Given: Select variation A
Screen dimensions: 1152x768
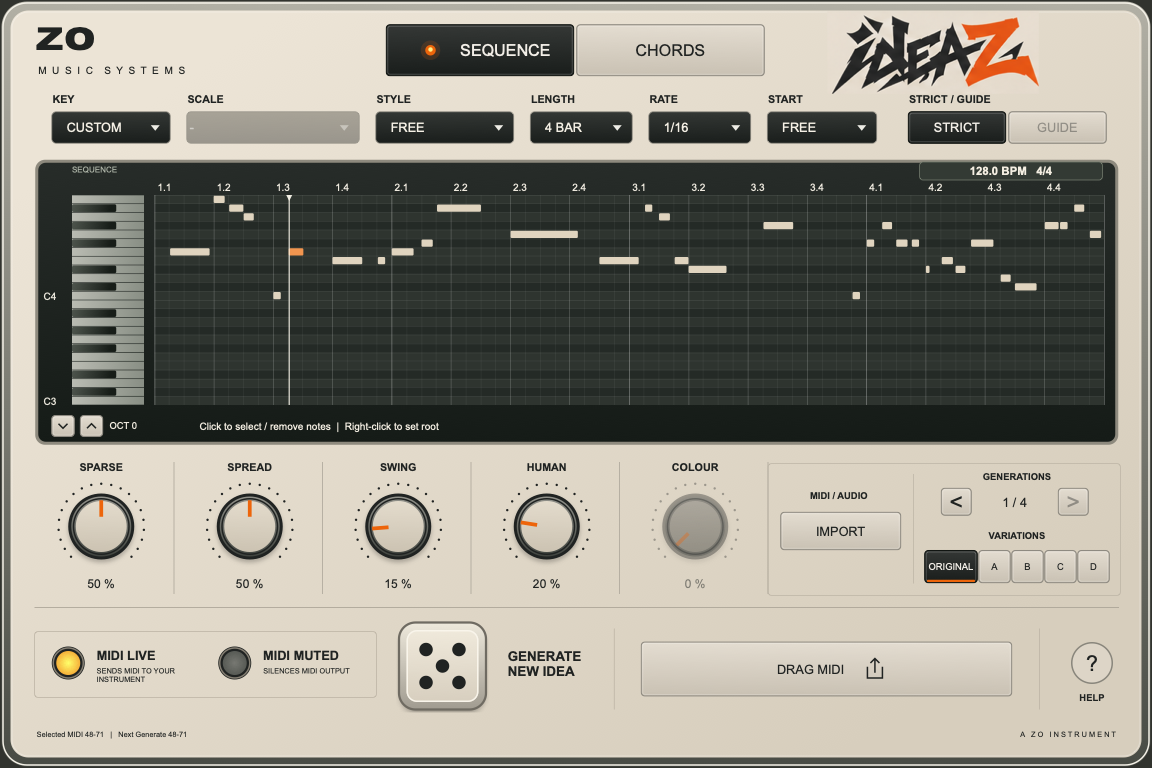Looking at the screenshot, I should (994, 567).
